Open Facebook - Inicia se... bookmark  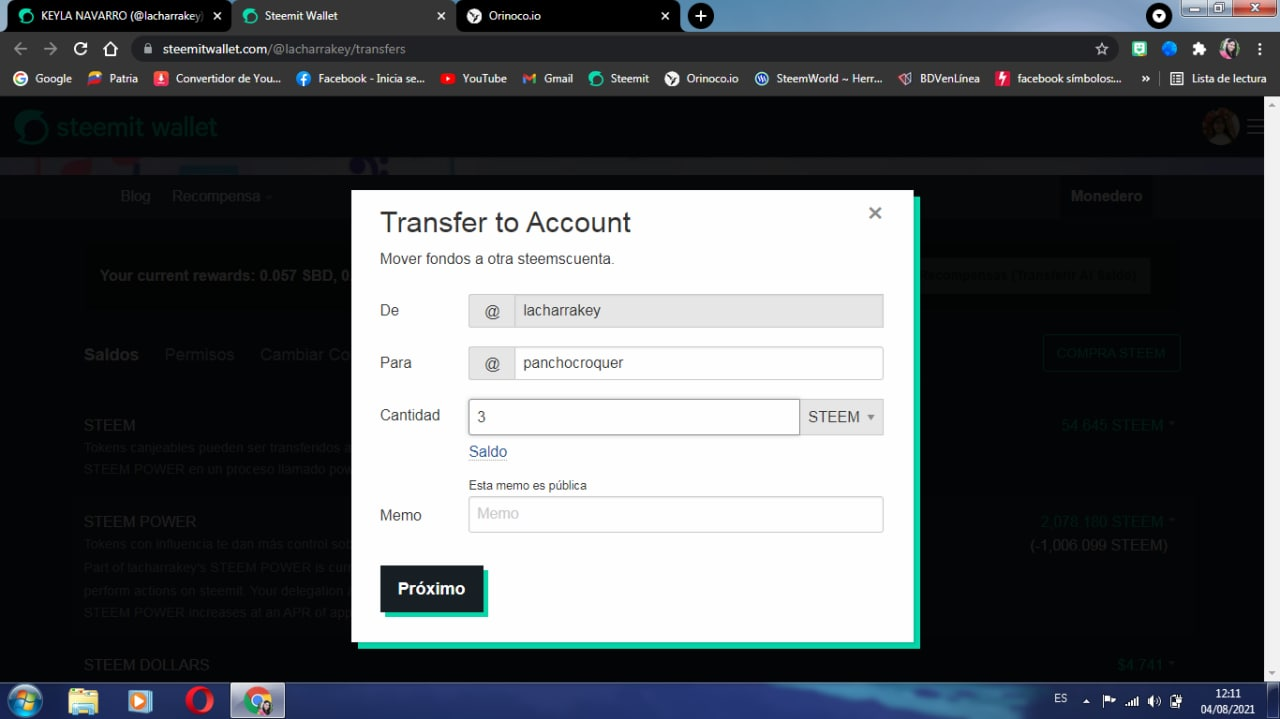[x=361, y=78]
